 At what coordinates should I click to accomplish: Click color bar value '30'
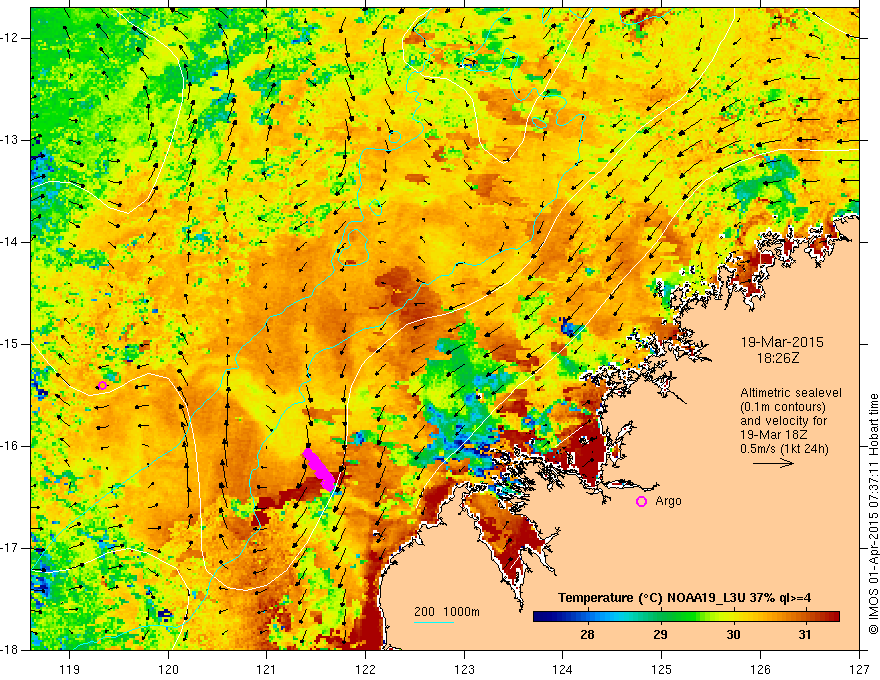click(x=733, y=635)
